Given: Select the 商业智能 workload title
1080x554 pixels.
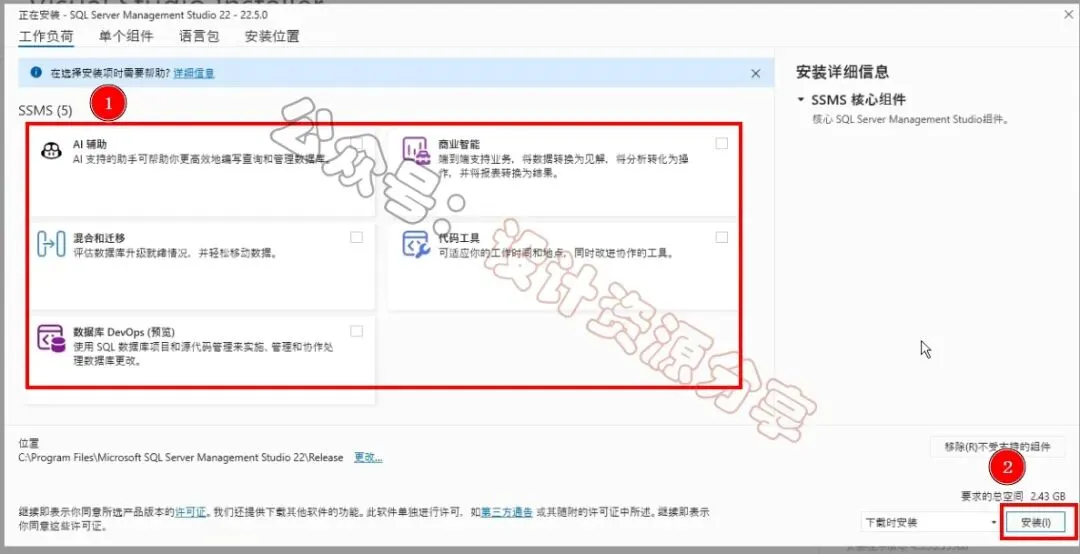Looking at the screenshot, I should point(459,145).
